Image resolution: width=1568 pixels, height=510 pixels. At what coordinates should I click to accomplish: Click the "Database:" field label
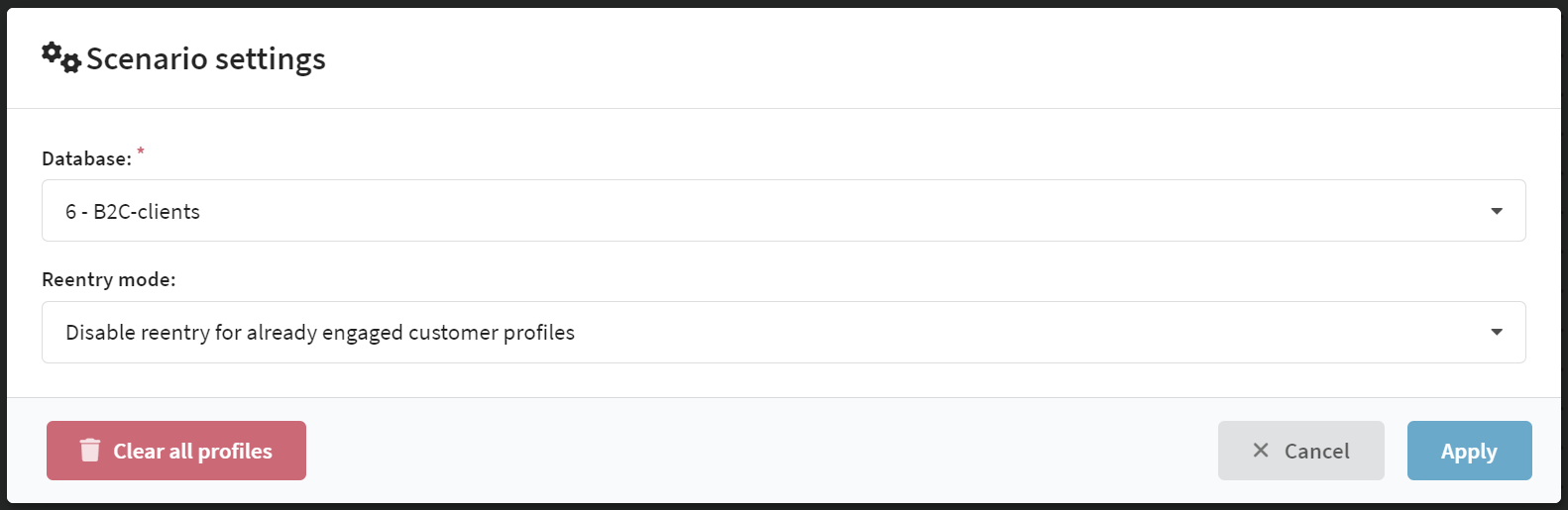pos(87,158)
